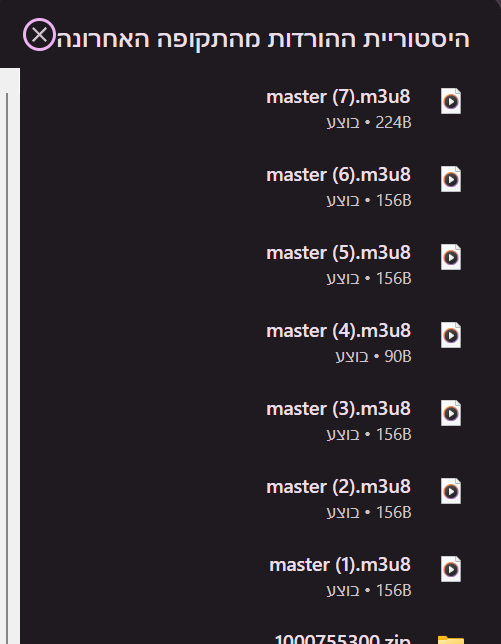Click the vertical scrollbar on the left edge
This screenshot has height=644, width=501.
(x=7, y=368)
